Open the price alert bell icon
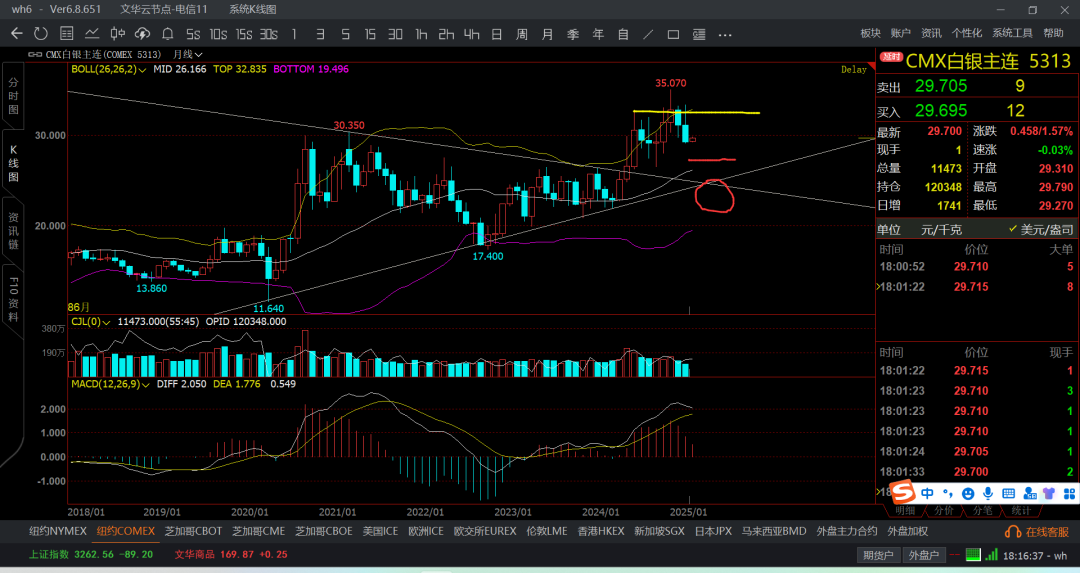Viewport: 1080px width, 573px height. 167,34
